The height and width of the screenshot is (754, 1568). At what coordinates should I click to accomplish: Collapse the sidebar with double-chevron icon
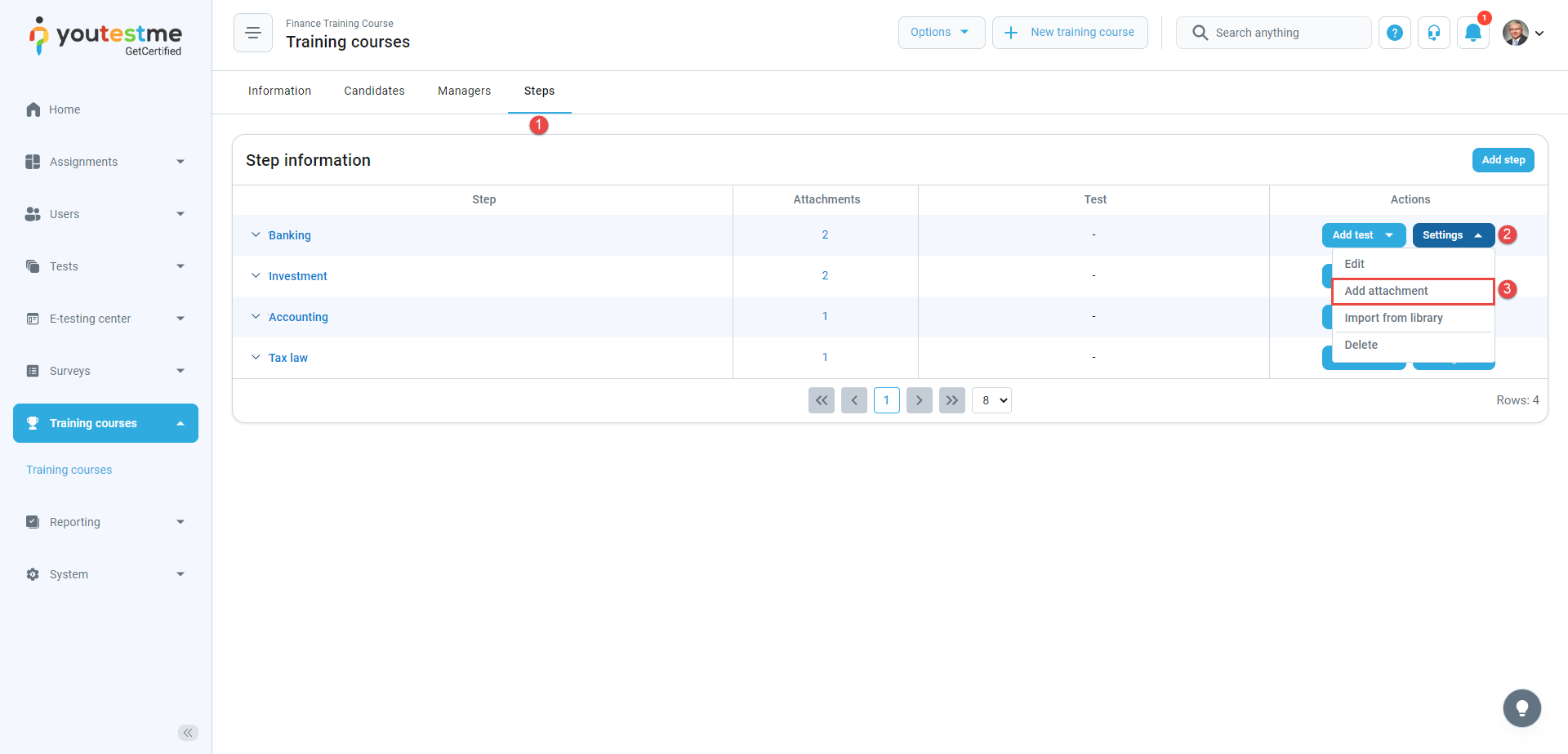click(188, 733)
